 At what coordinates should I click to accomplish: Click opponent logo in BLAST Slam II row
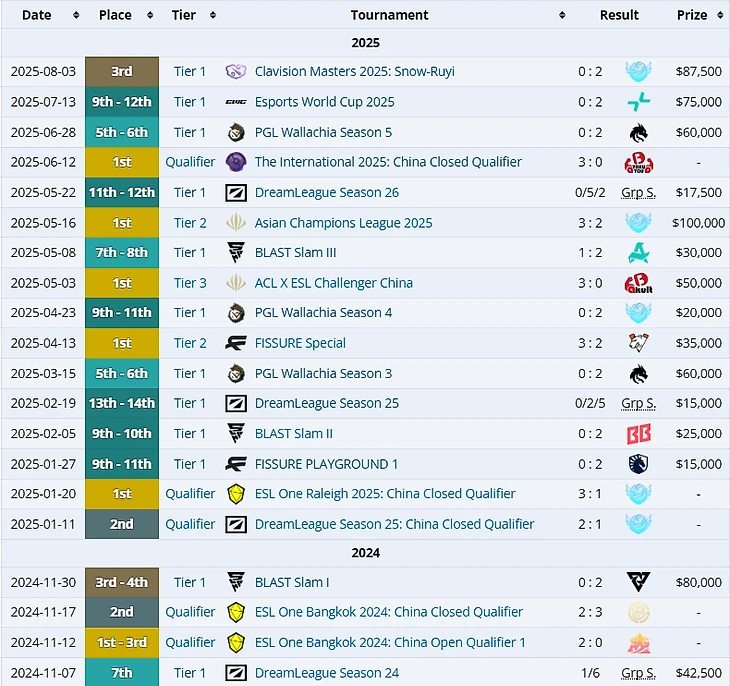point(638,434)
